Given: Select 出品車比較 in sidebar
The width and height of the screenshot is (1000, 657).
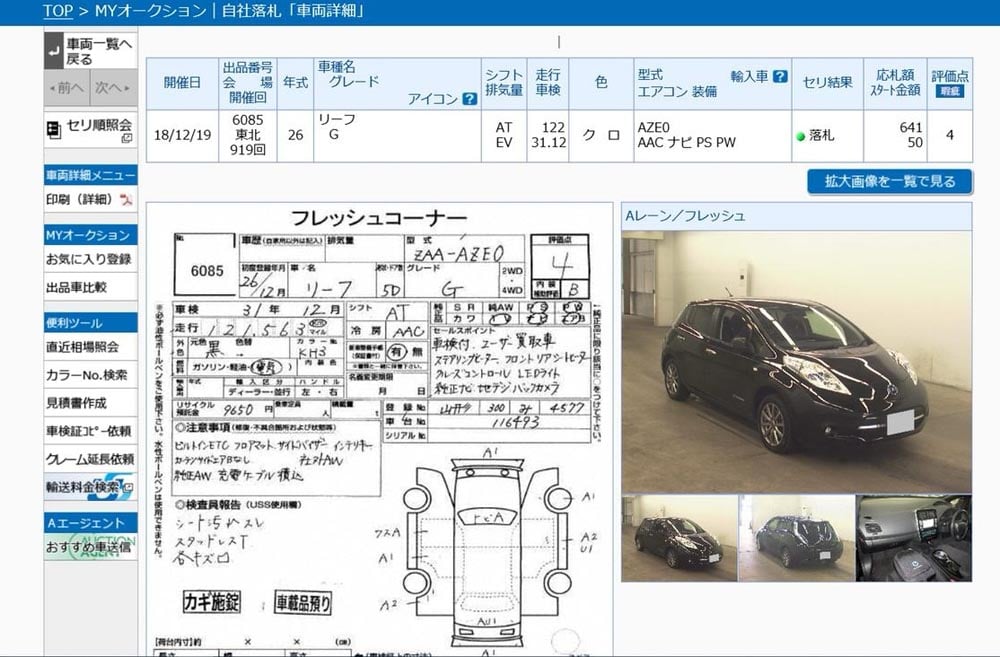Looking at the screenshot, I should (91, 287).
